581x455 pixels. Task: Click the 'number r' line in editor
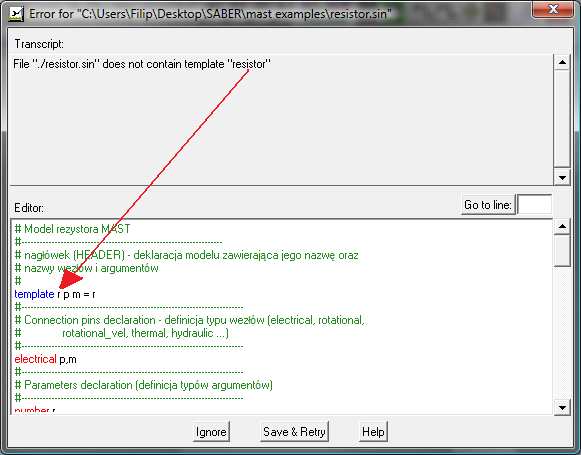point(35,411)
